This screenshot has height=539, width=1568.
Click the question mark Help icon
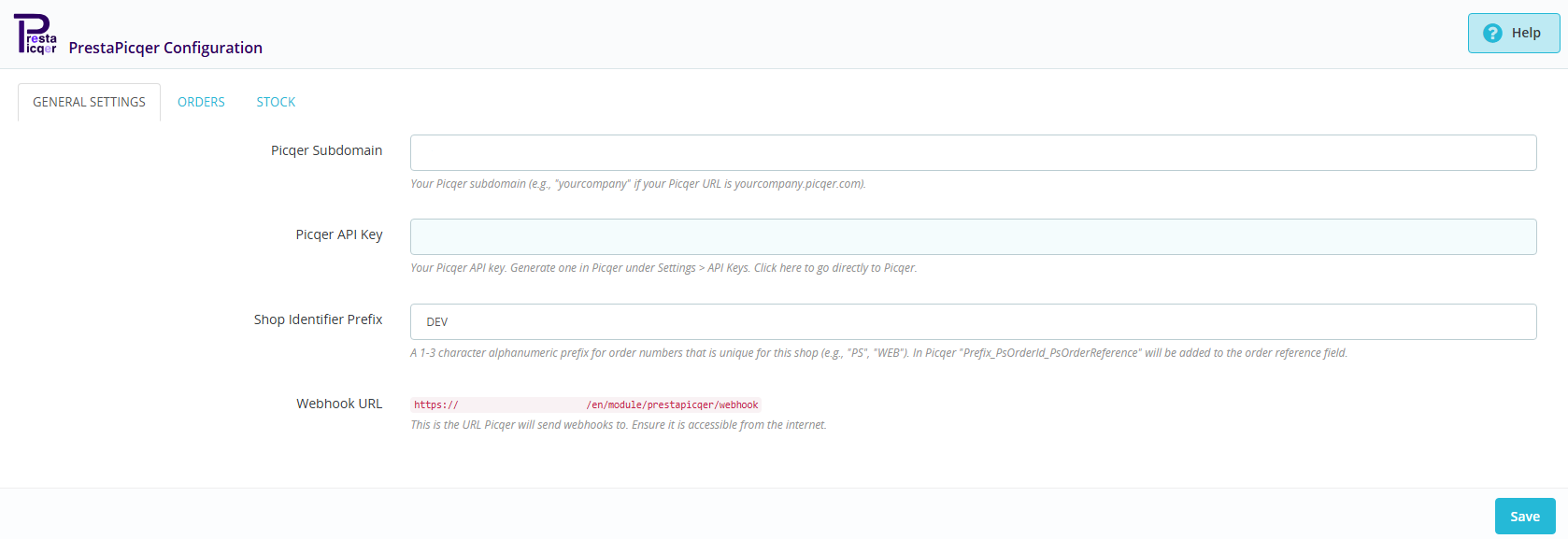(x=1492, y=33)
